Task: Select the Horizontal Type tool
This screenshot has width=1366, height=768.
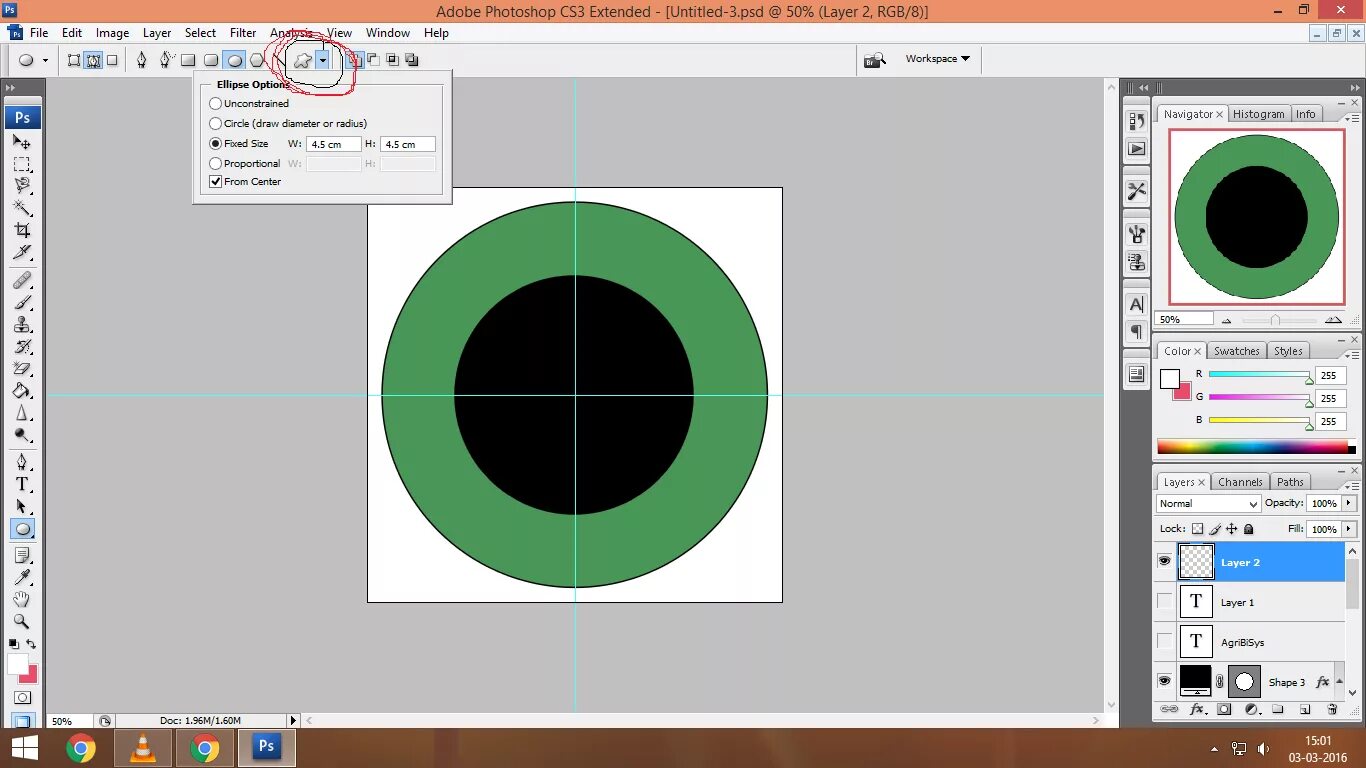Action: (x=22, y=484)
